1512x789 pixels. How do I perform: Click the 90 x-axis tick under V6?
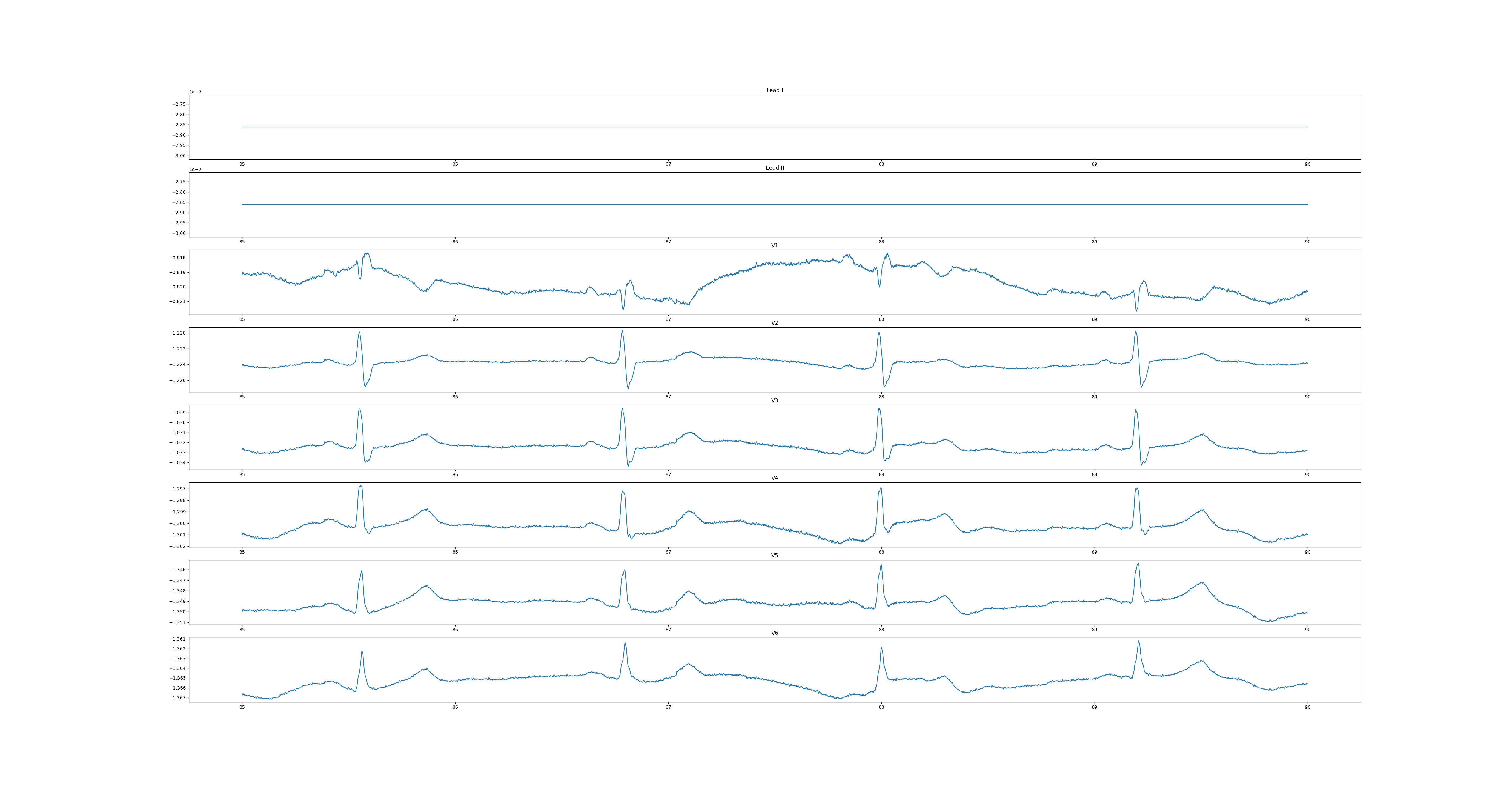coord(1307,707)
